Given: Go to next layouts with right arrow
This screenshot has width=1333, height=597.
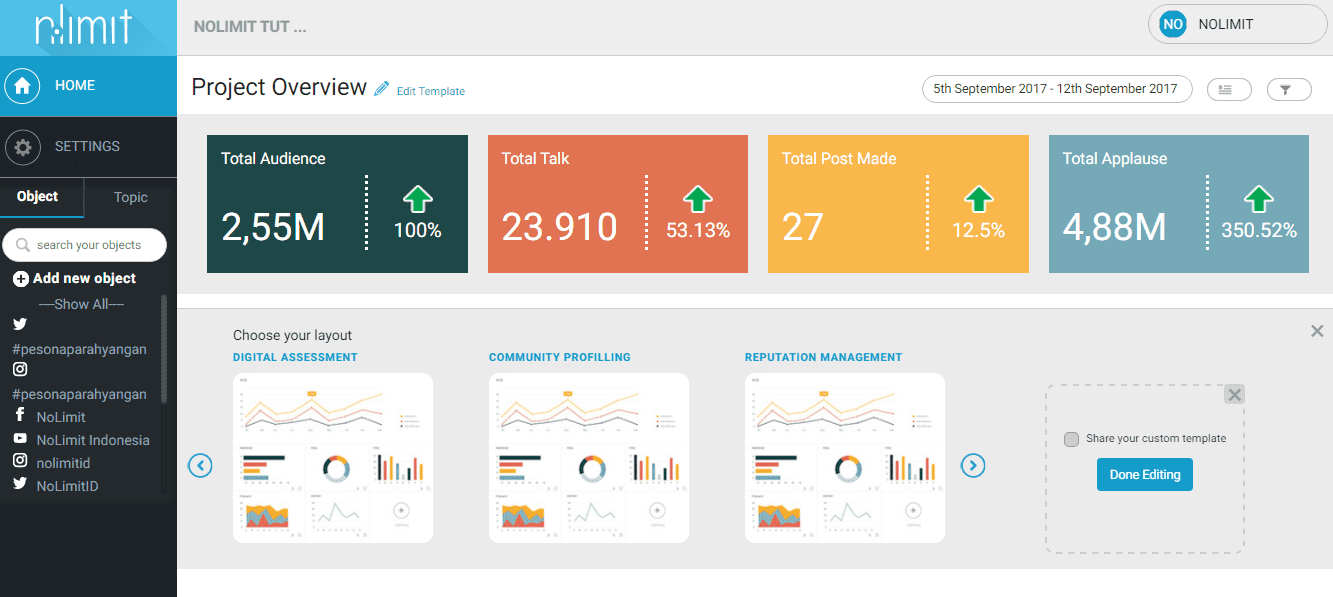Looking at the screenshot, I should click(973, 465).
